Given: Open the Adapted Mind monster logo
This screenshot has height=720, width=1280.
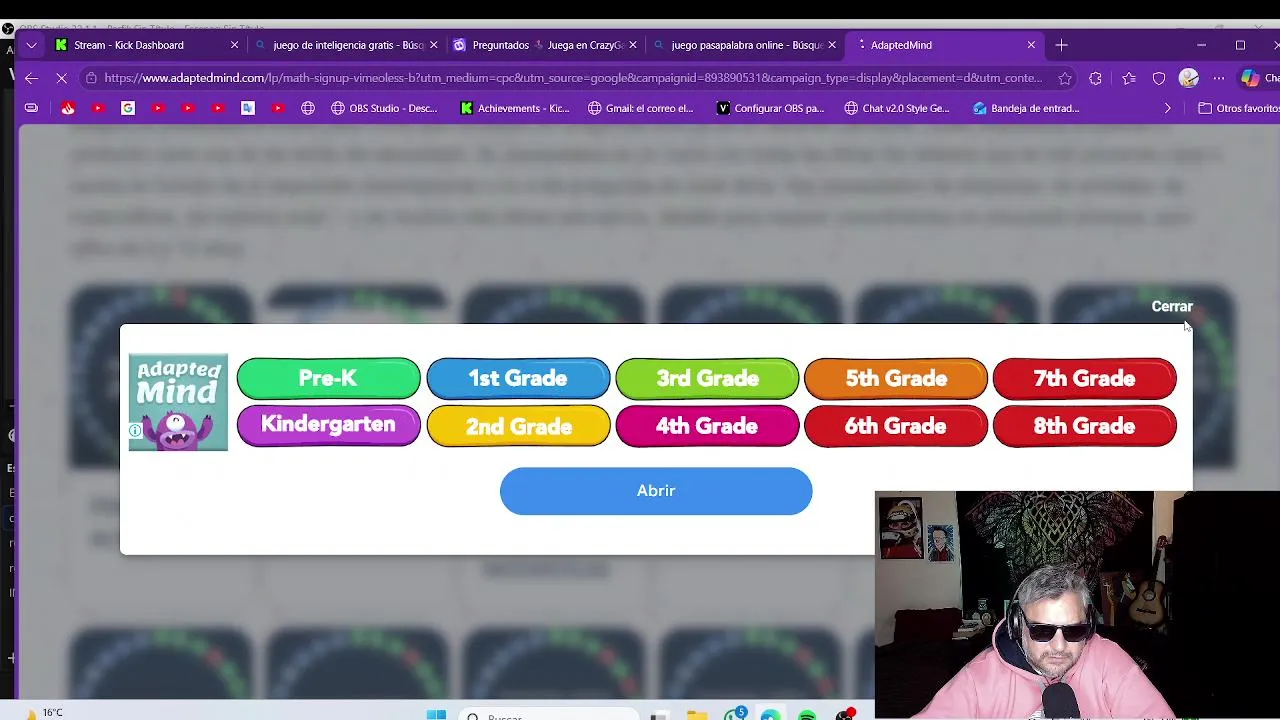Looking at the screenshot, I should (178, 402).
